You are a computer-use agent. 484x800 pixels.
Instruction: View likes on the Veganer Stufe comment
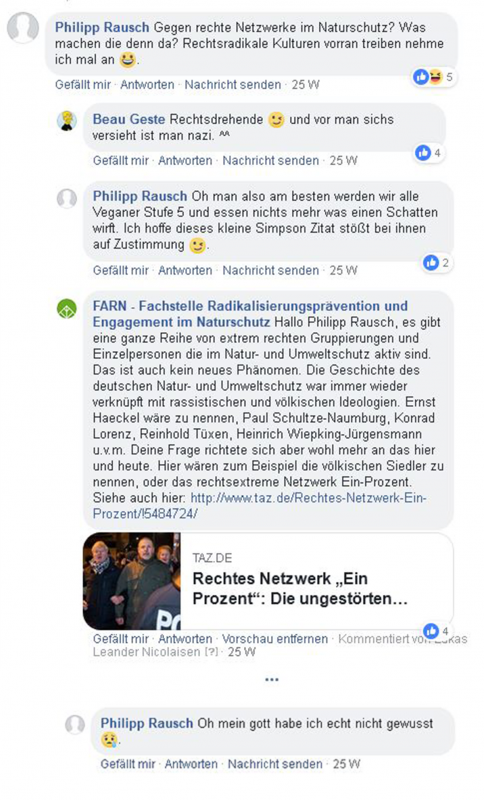pyautogui.click(x=437, y=263)
